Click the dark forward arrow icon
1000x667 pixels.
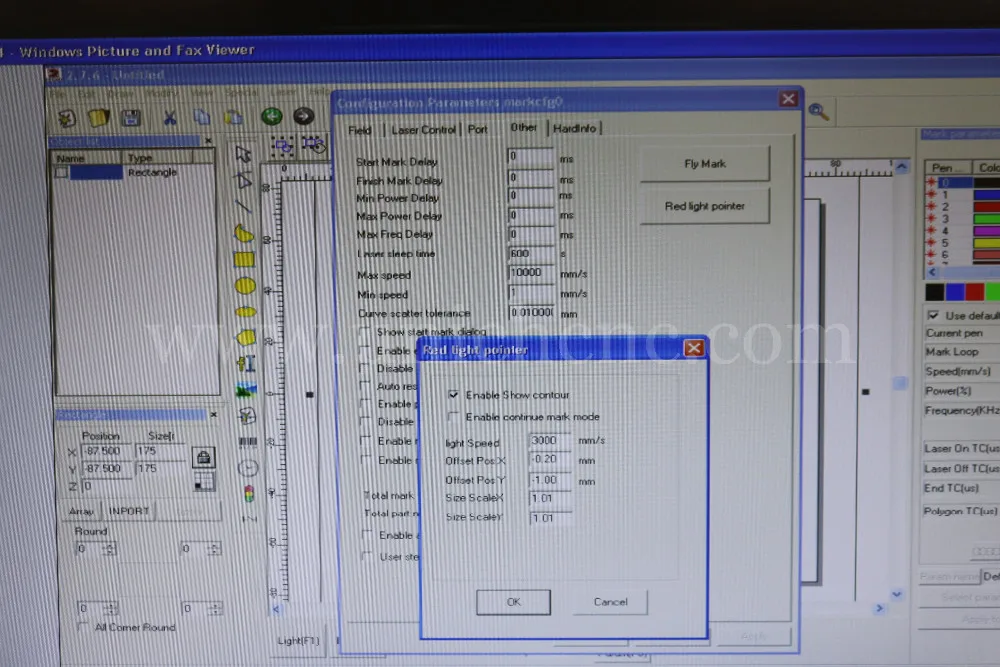tap(304, 116)
